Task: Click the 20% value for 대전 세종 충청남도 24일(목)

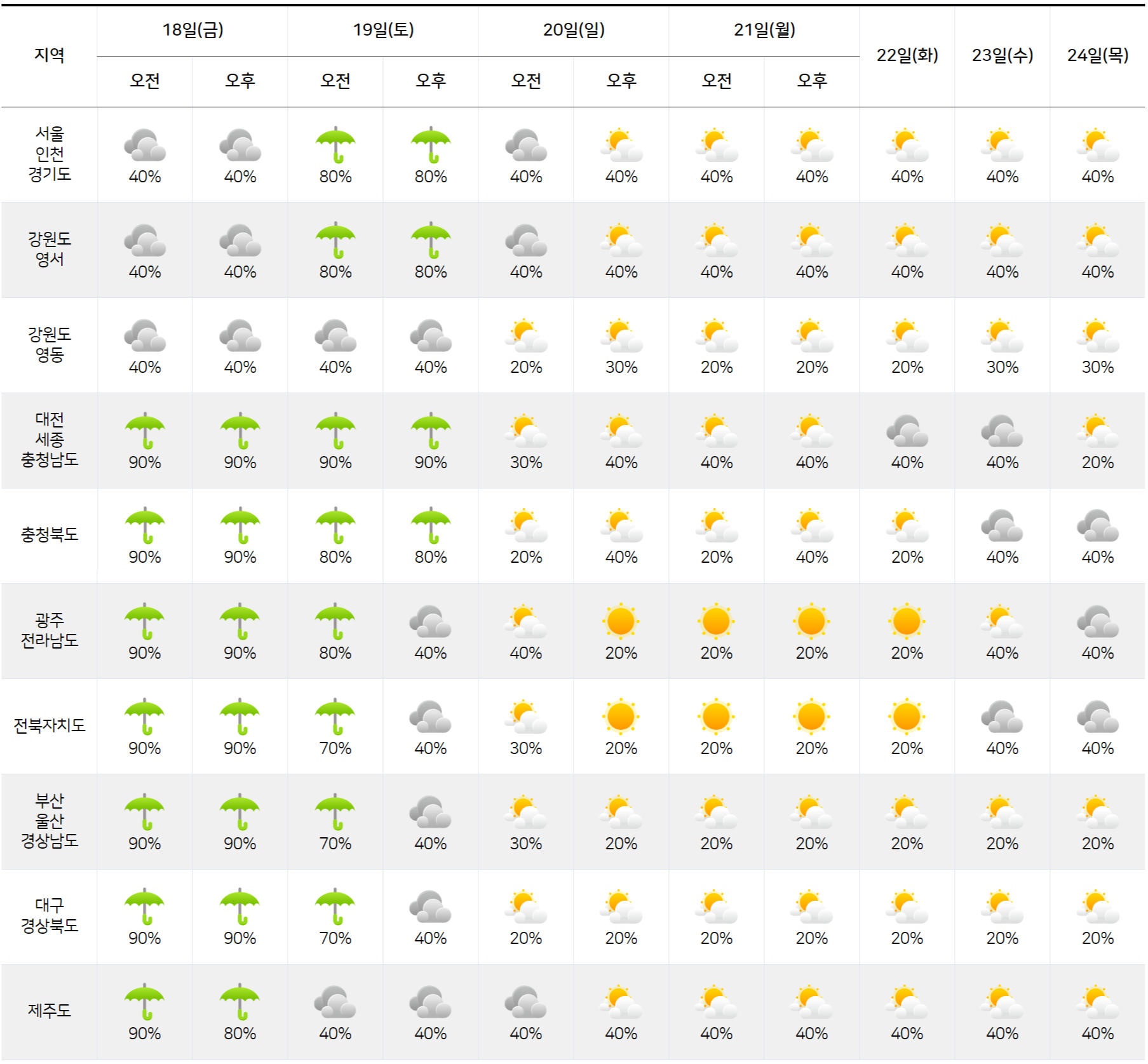Action: 1098,462
